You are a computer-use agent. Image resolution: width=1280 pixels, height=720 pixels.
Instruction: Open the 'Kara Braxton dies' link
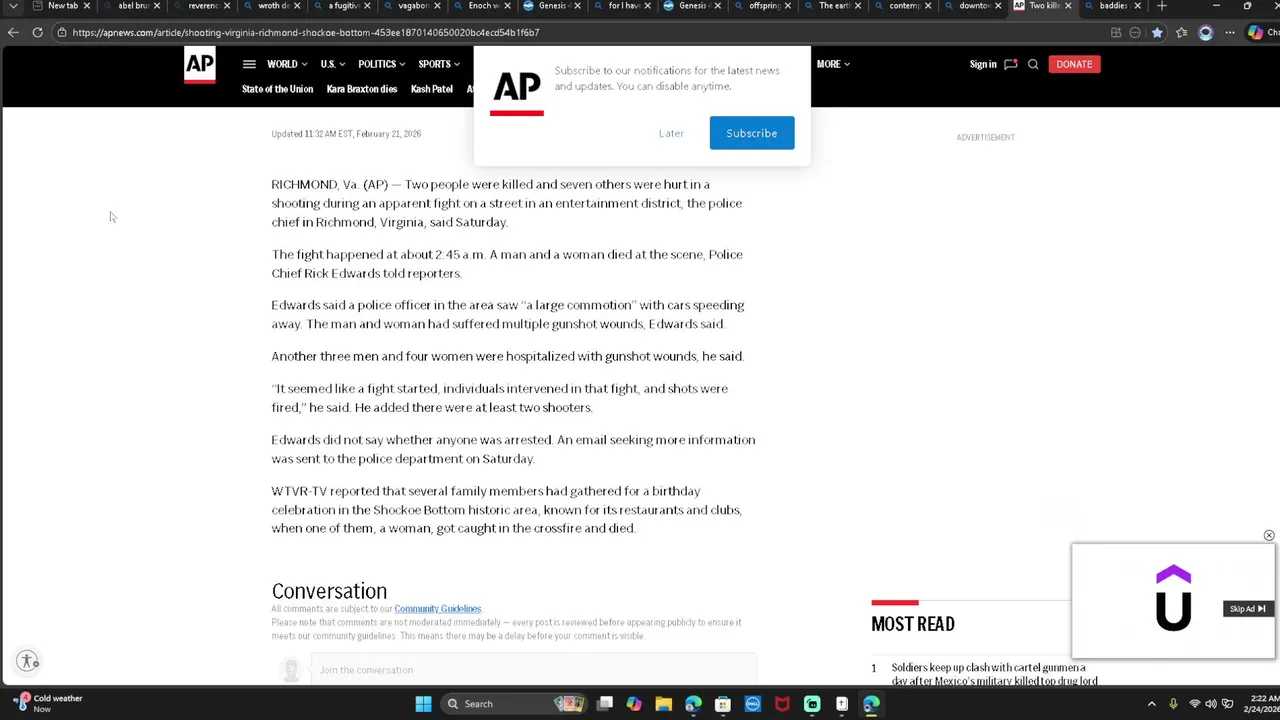(x=361, y=89)
